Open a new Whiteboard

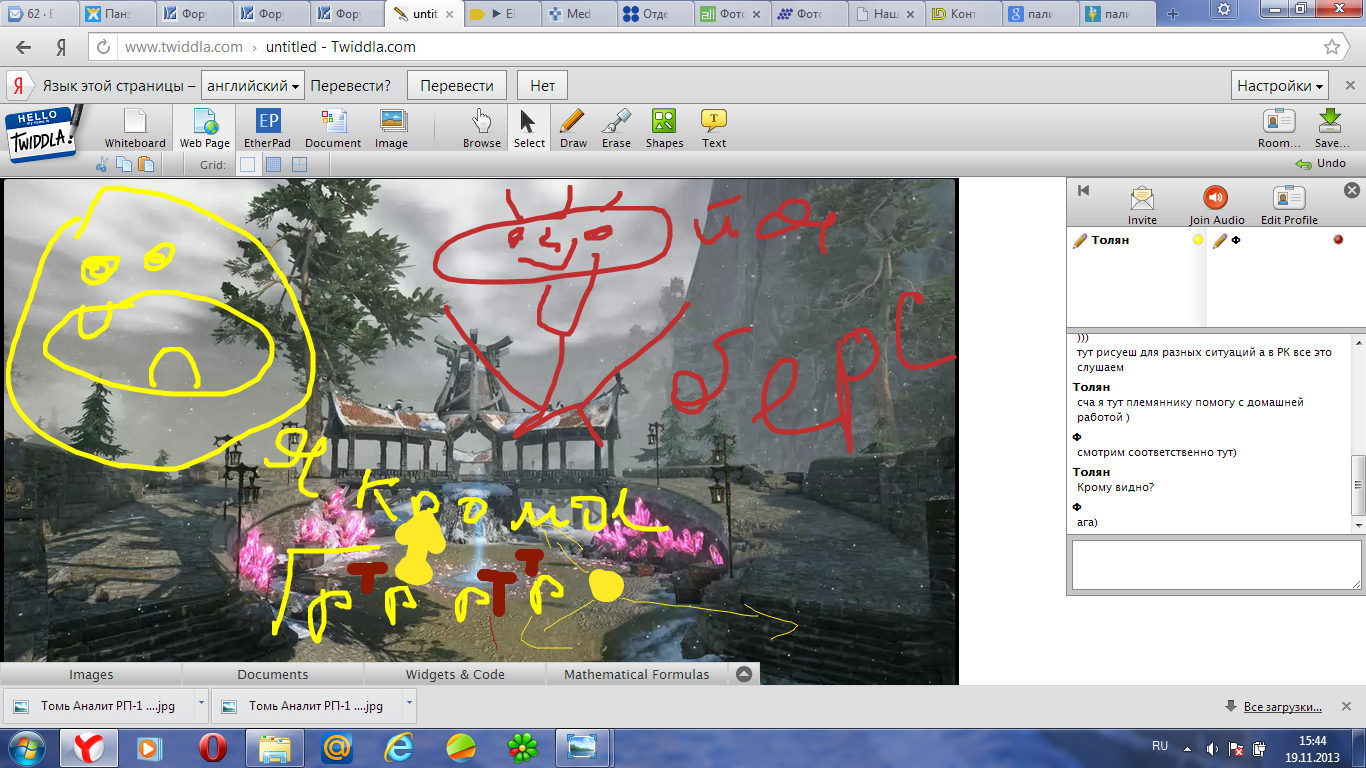pos(135,129)
